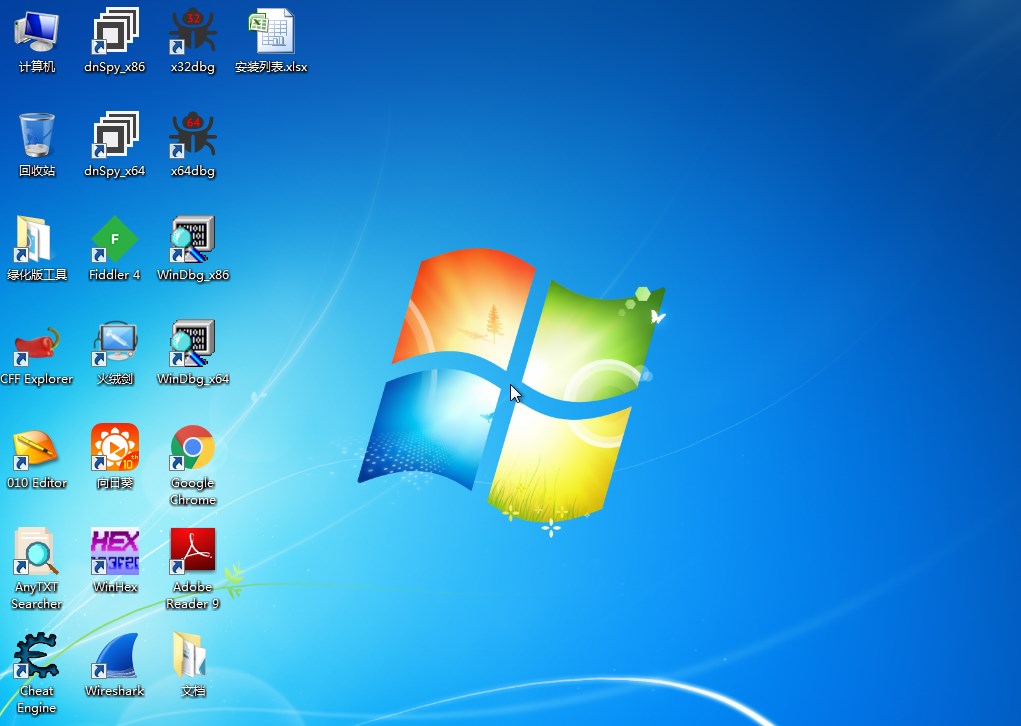1021x726 pixels.
Task: Select the x32dbg debugger icon
Action: (193, 32)
